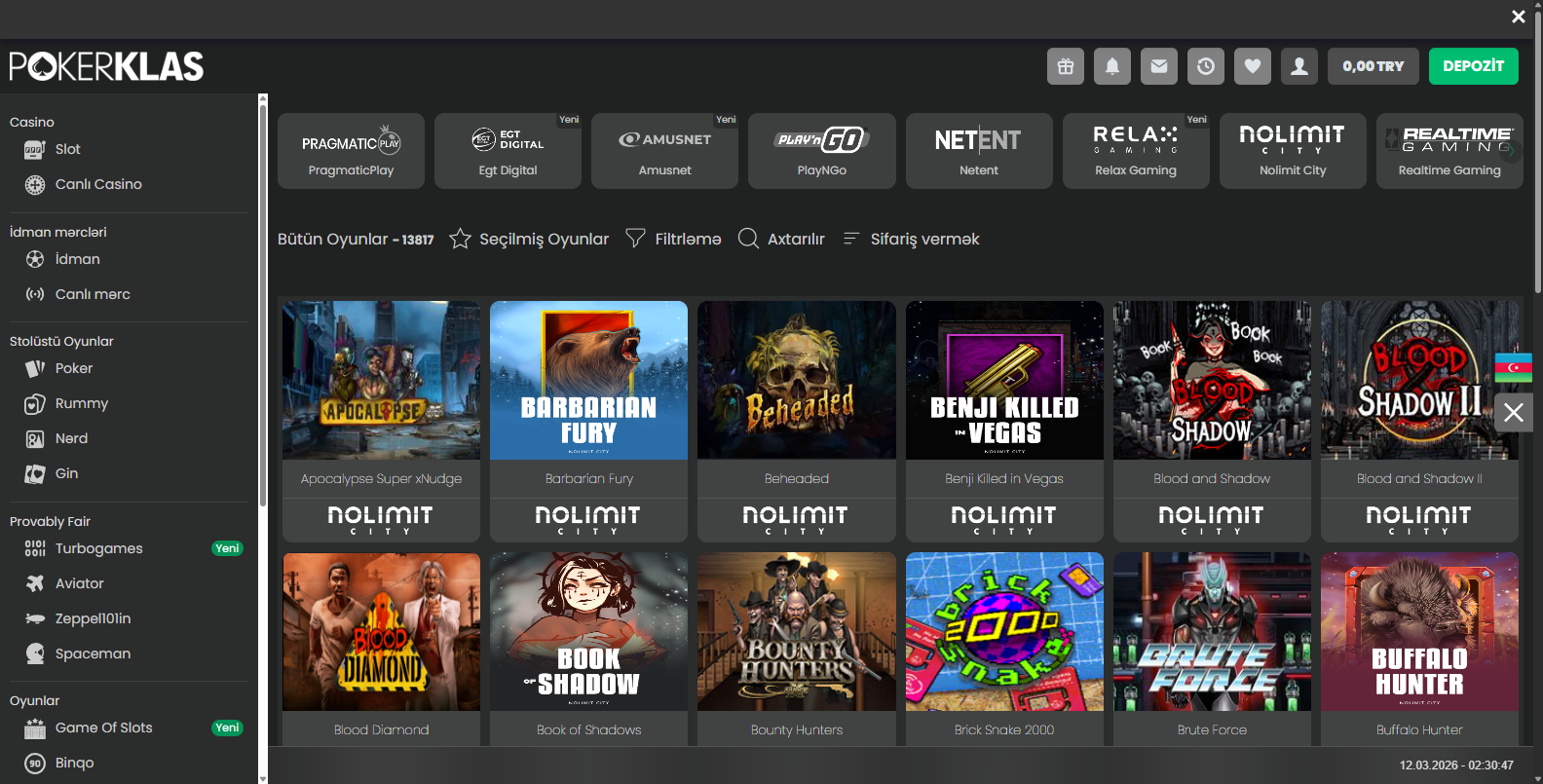Image resolution: width=1543 pixels, height=784 pixels.
Task: Open Brick Snake 2000 thumbnail
Action: tap(1004, 632)
